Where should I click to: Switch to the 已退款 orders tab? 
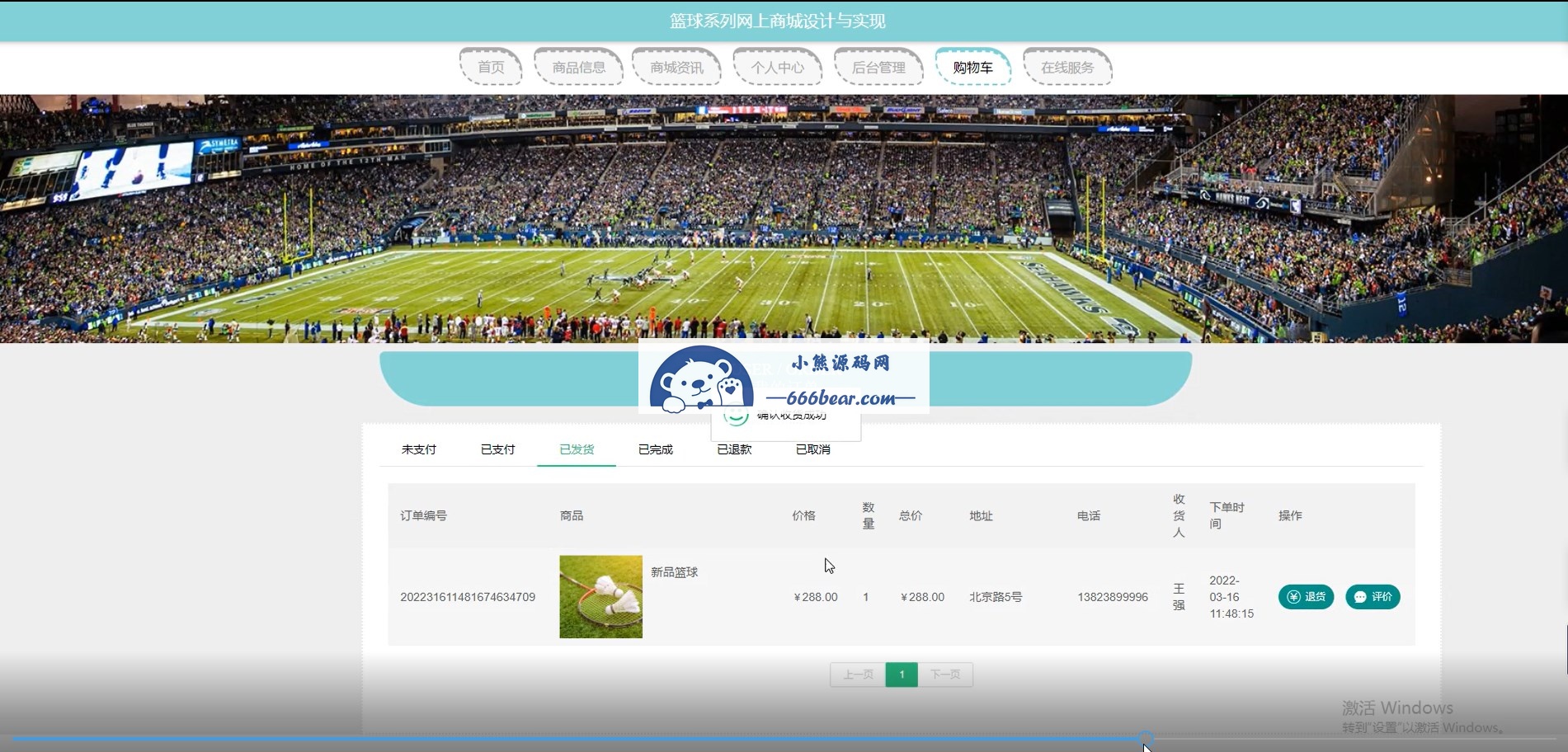[x=734, y=449]
